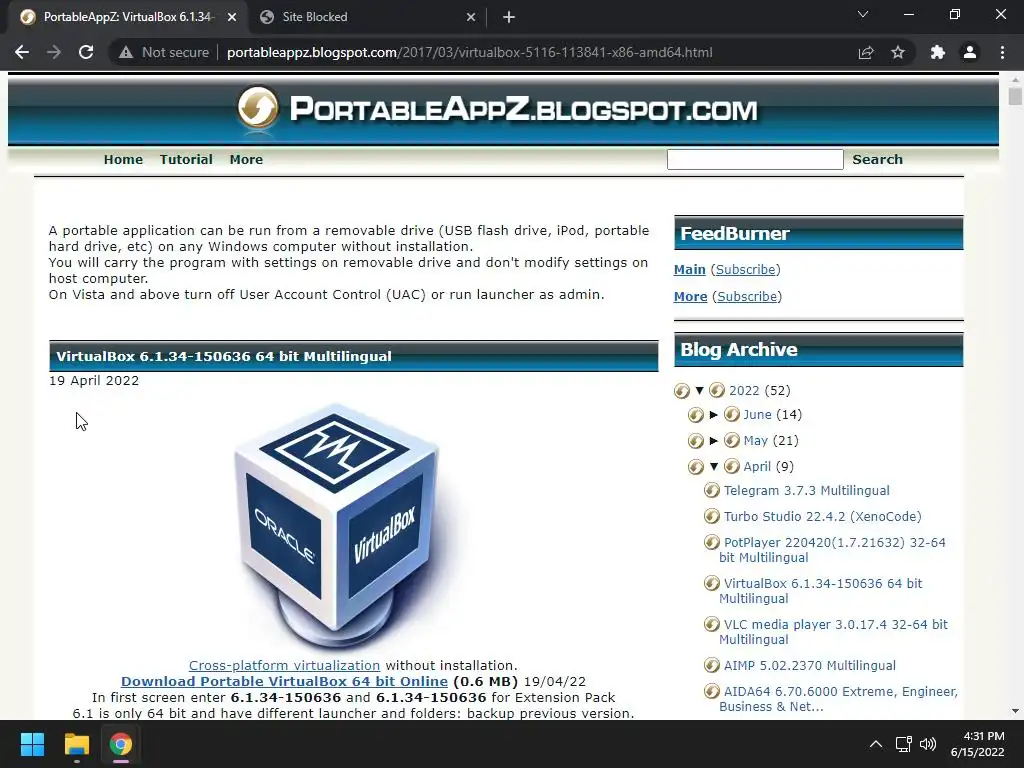This screenshot has height=768, width=1024.
Task: Open VirtualBox 6.1.34-150636 archive link
Action: click(821, 591)
